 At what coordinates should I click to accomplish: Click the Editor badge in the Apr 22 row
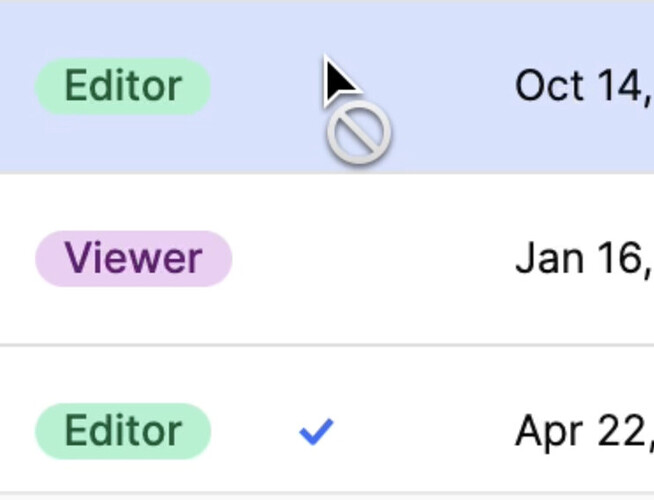pos(123,432)
